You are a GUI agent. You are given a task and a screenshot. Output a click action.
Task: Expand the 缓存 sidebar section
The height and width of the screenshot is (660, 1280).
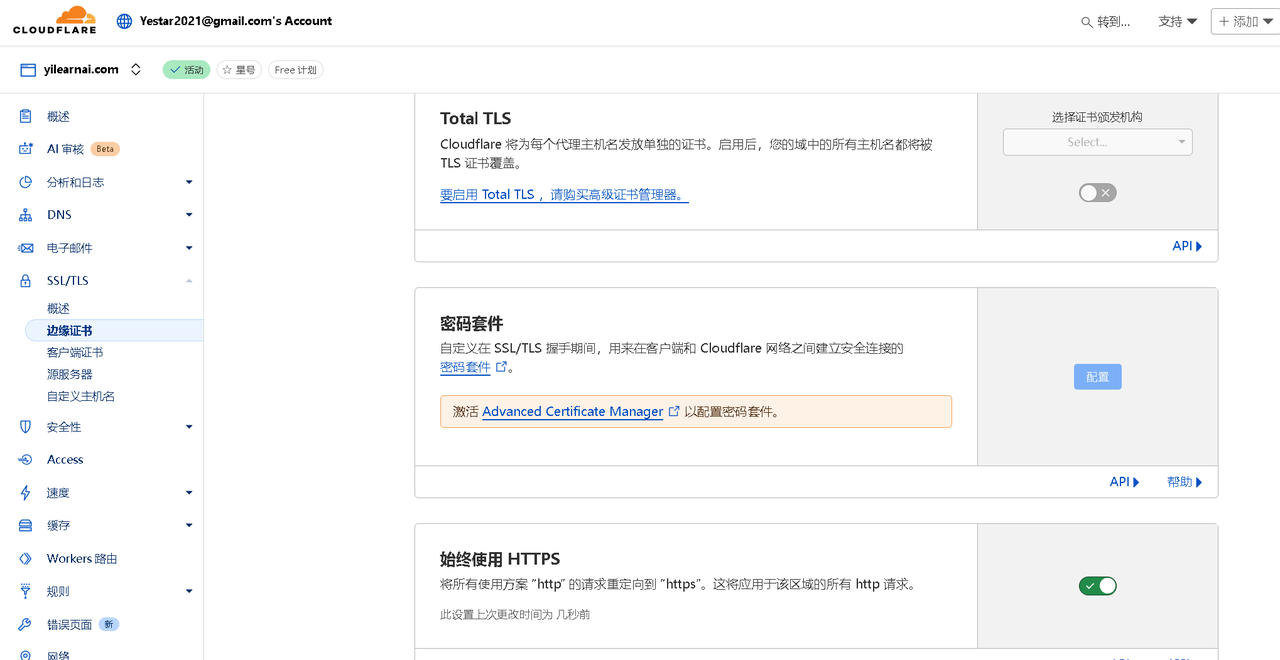click(189, 526)
